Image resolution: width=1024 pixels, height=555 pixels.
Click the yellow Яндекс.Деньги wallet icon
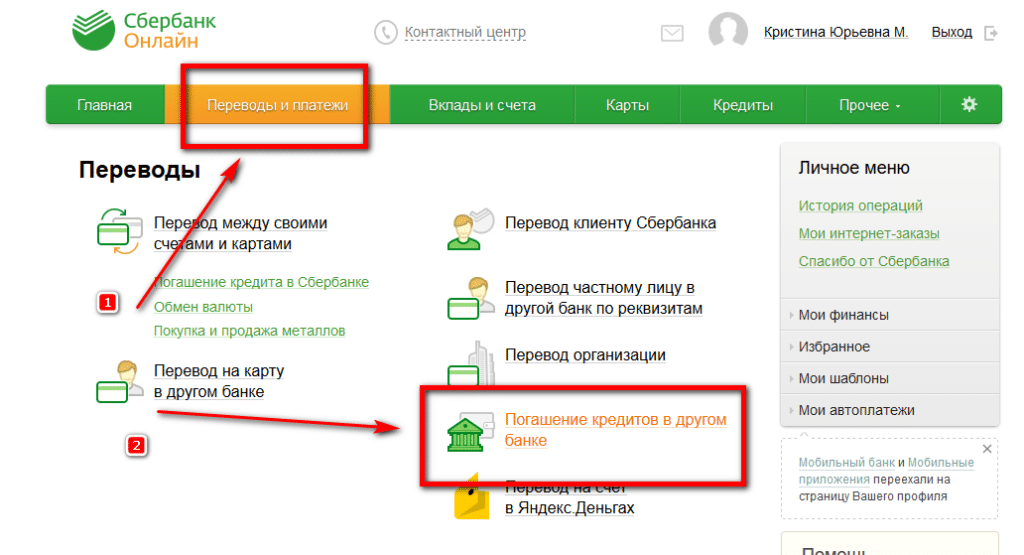472,498
